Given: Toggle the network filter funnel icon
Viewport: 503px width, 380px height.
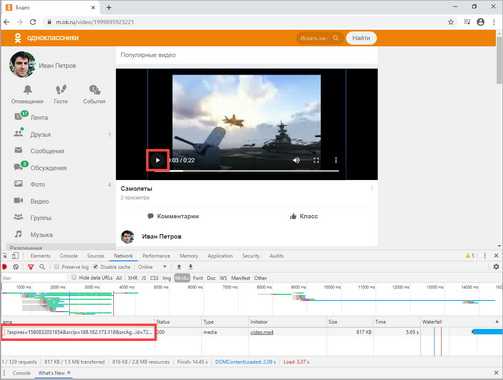Looking at the screenshot, I should 31,267.
